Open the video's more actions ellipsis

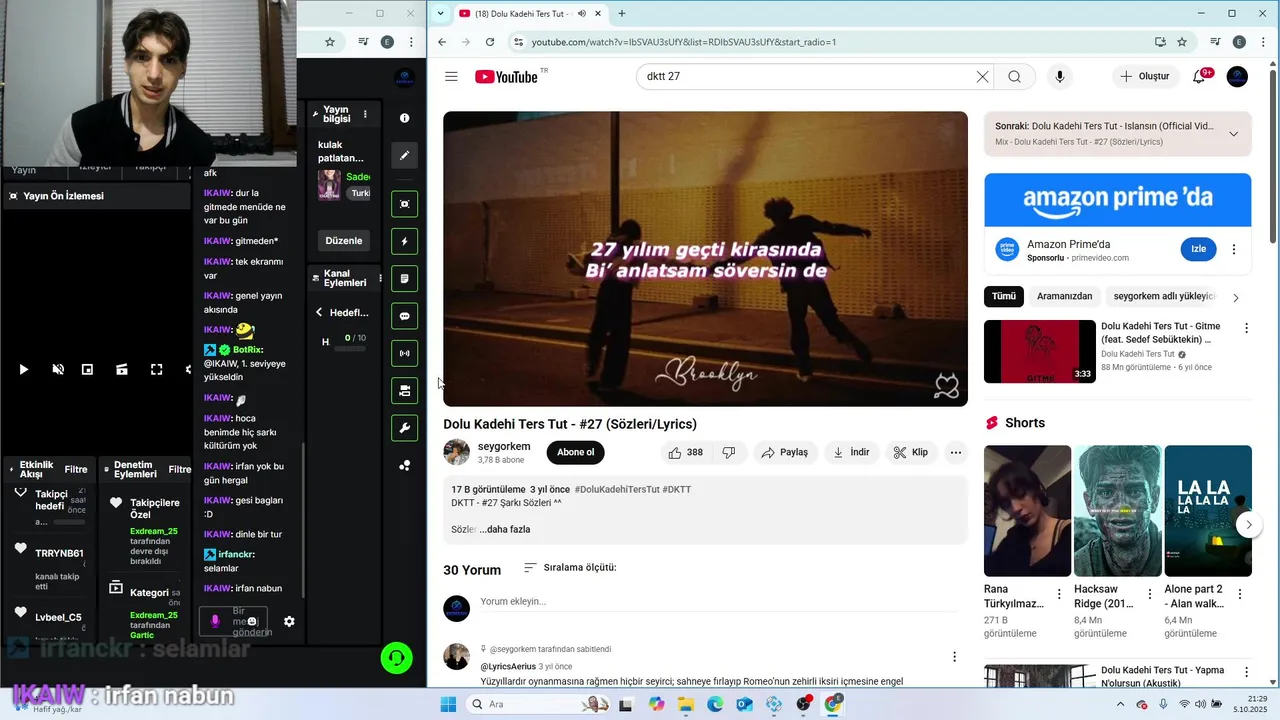[956, 452]
